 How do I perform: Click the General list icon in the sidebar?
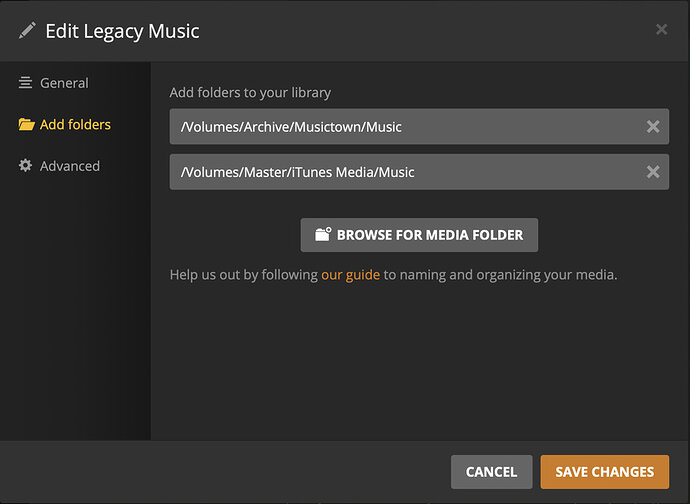click(x=26, y=83)
